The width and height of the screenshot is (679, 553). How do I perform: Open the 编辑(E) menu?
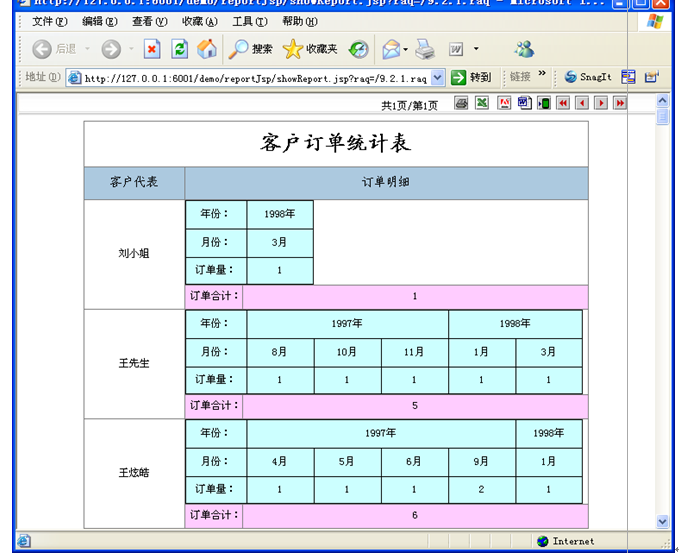coord(100,21)
